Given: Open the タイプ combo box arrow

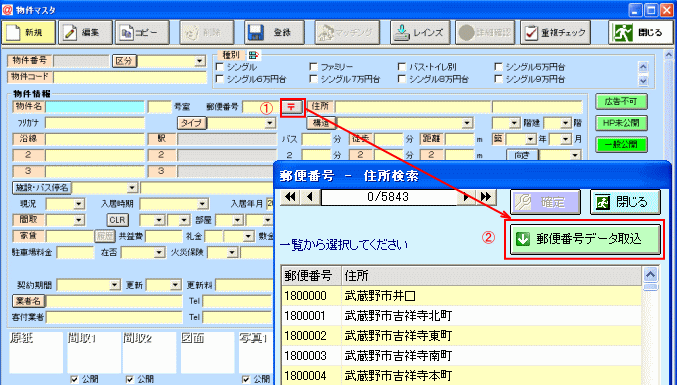Looking at the screenshot, I should (x=270, y=123).
